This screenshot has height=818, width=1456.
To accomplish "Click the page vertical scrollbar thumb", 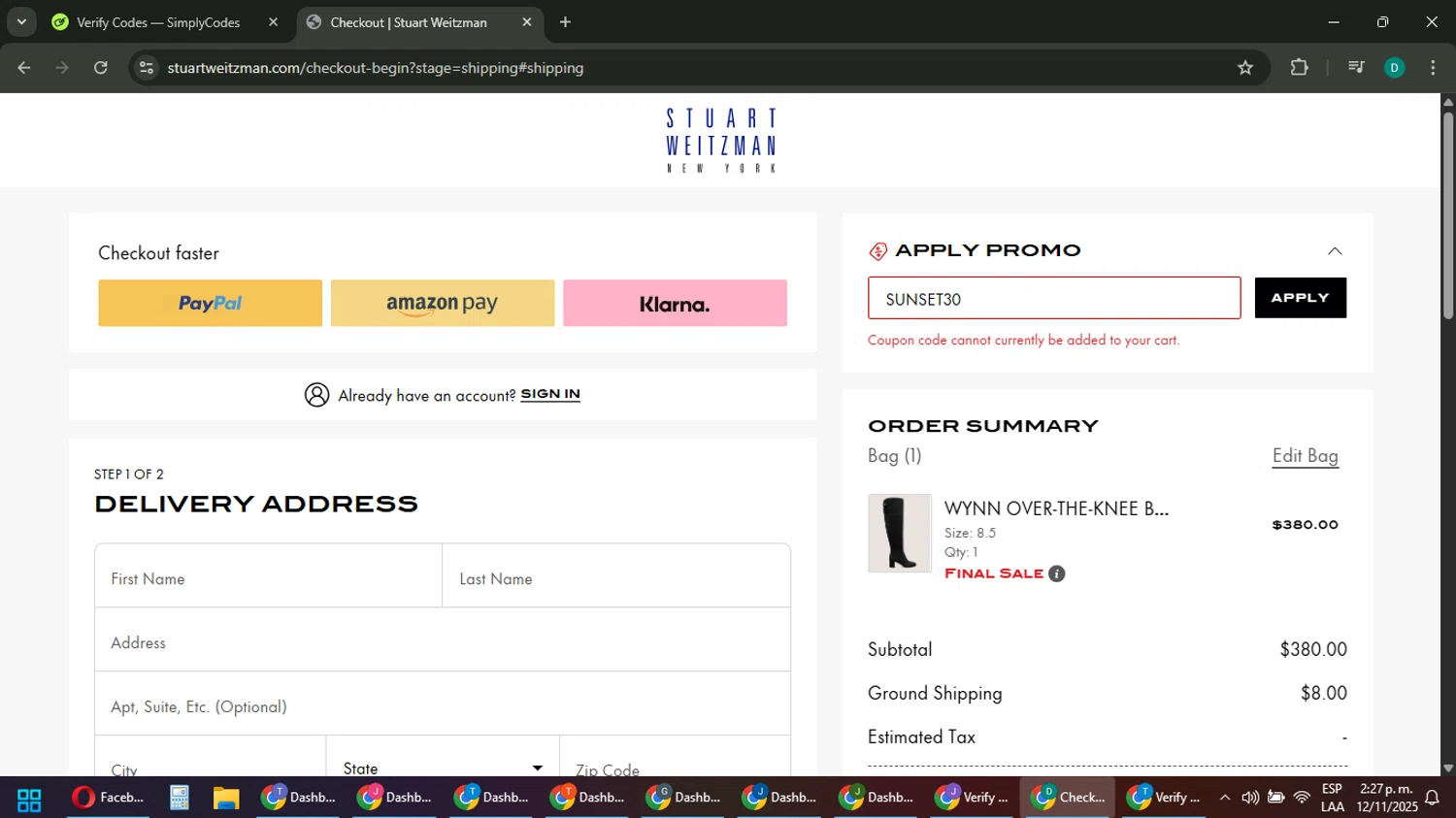I will [x=1447, y=215].
